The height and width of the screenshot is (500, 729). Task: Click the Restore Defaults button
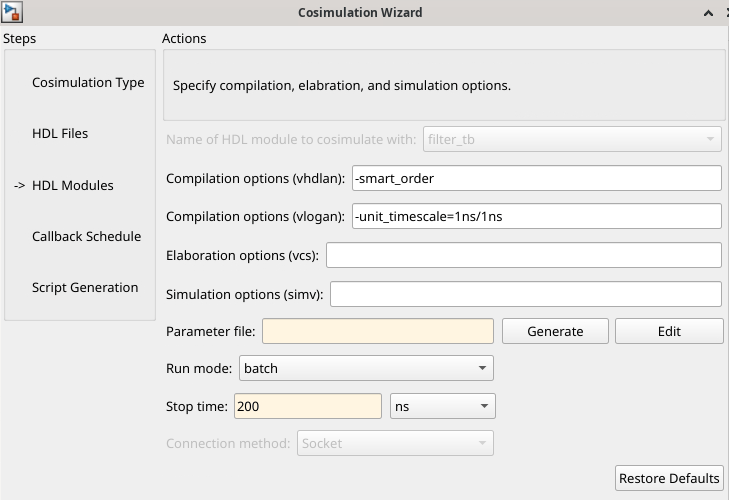[x=669, y=478]
